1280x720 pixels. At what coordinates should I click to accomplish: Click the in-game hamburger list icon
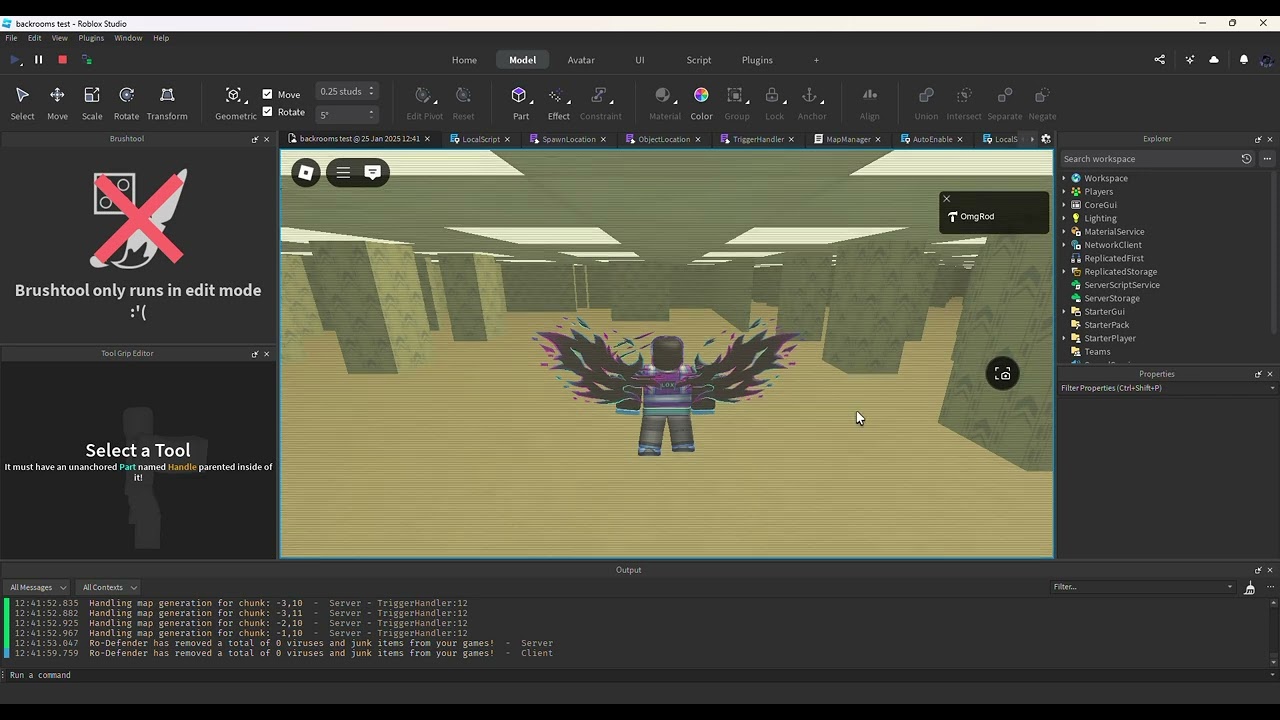(343, 173)
